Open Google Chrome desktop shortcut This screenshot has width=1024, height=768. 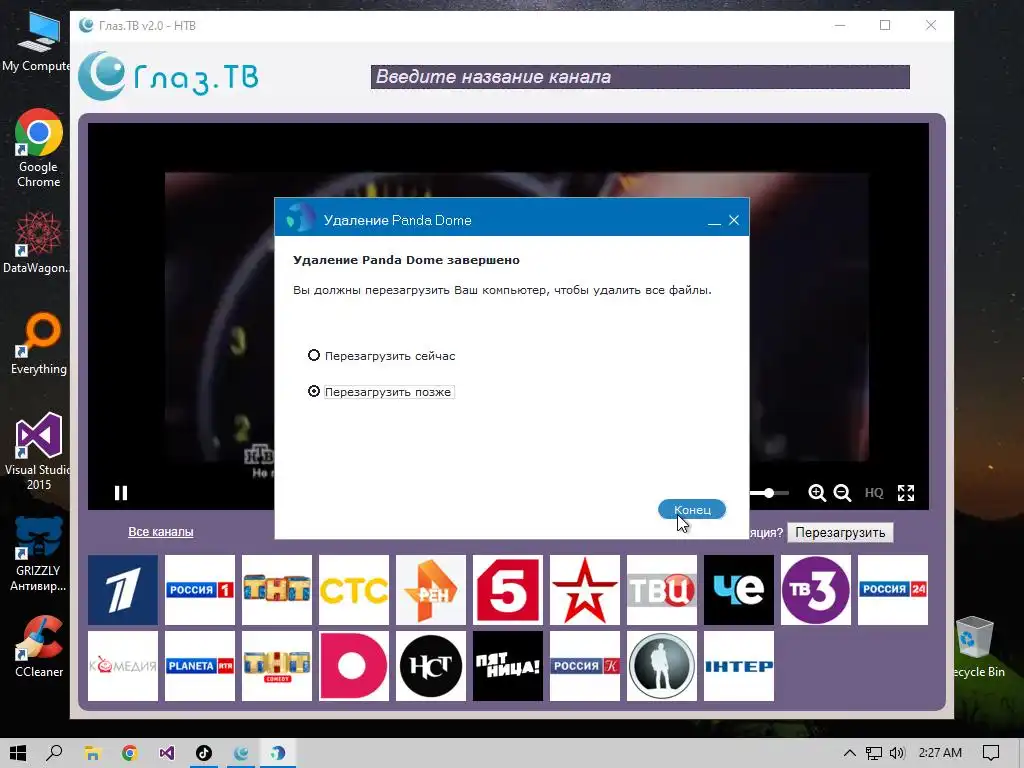[39, 148]
